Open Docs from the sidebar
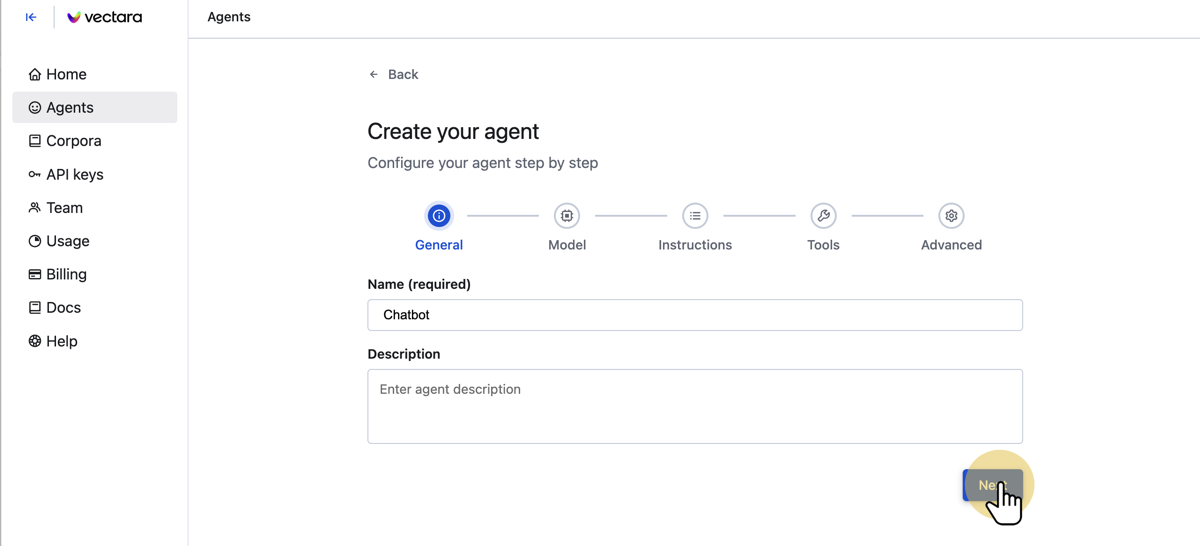Image resolution: width=1200 pixels, height=546 pixels. (63, 308)
